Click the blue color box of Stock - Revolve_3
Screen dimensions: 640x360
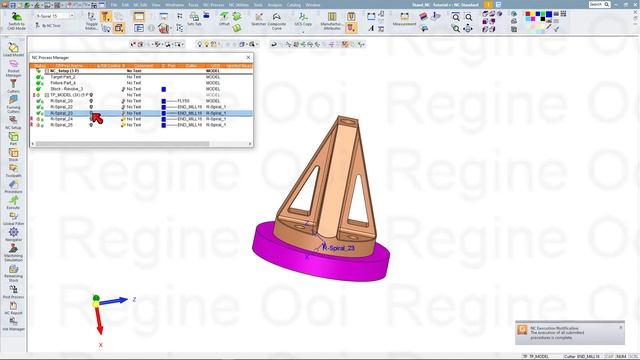click(x=164, y=89)
